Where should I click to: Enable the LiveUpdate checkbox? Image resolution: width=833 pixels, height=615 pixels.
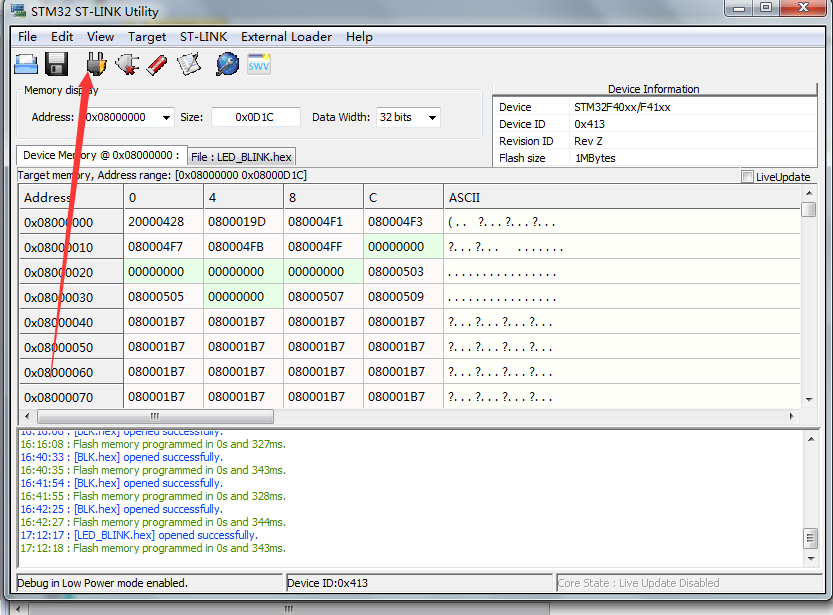pos(747,176)
